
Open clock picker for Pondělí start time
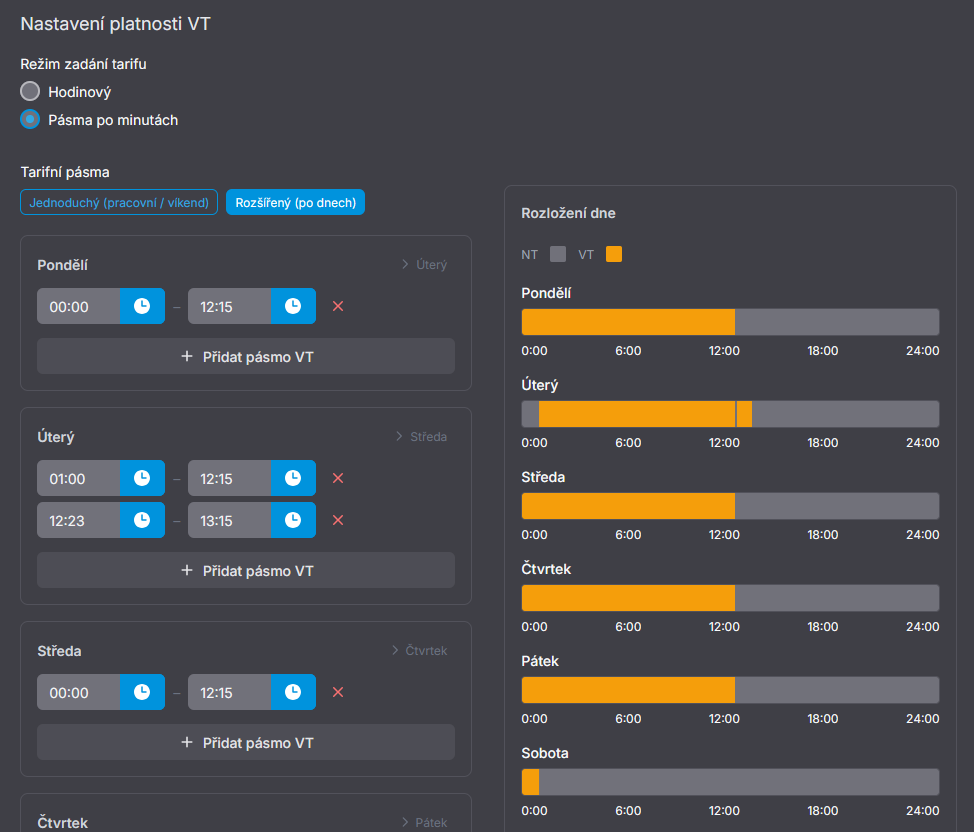pyautogui.click(x=142, y=306)
